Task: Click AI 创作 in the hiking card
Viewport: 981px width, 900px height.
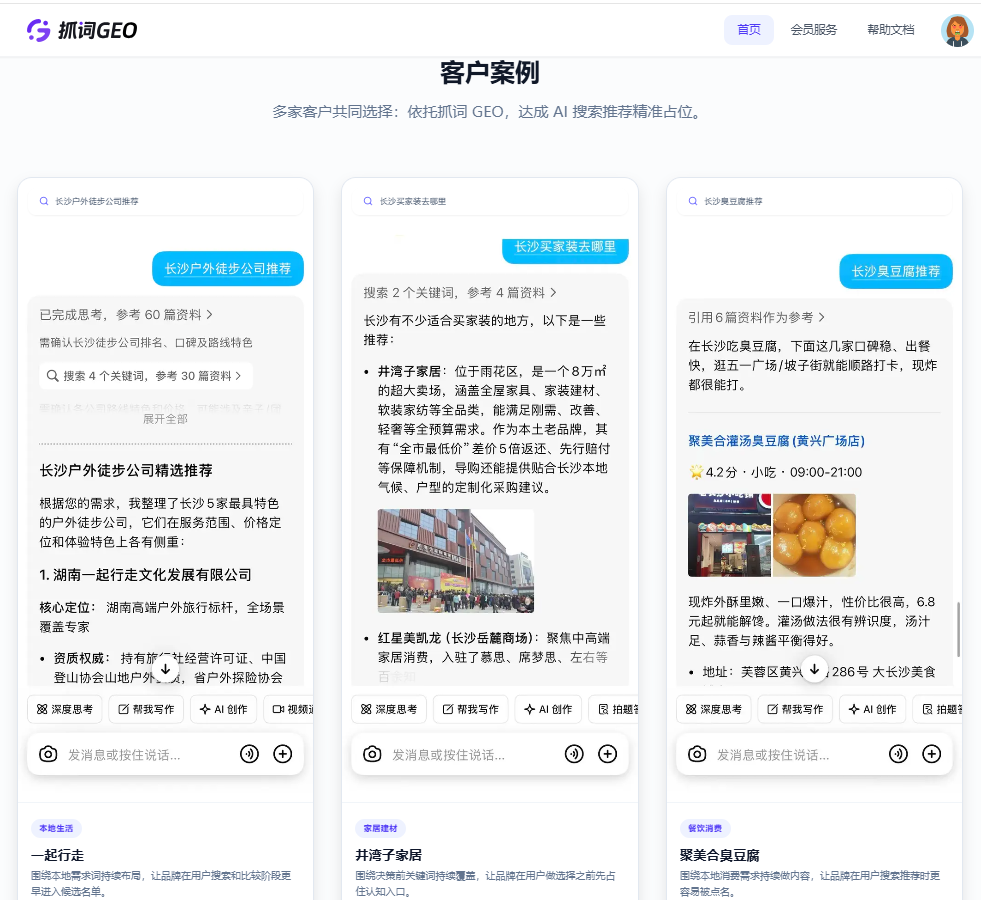Action: point(223,709)
